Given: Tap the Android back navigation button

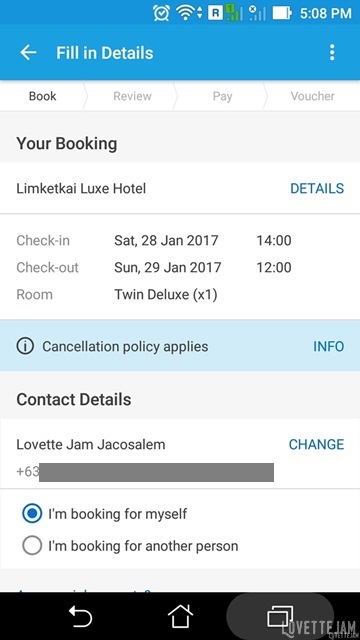Looking at the screenshot, I should click(80, 616).
